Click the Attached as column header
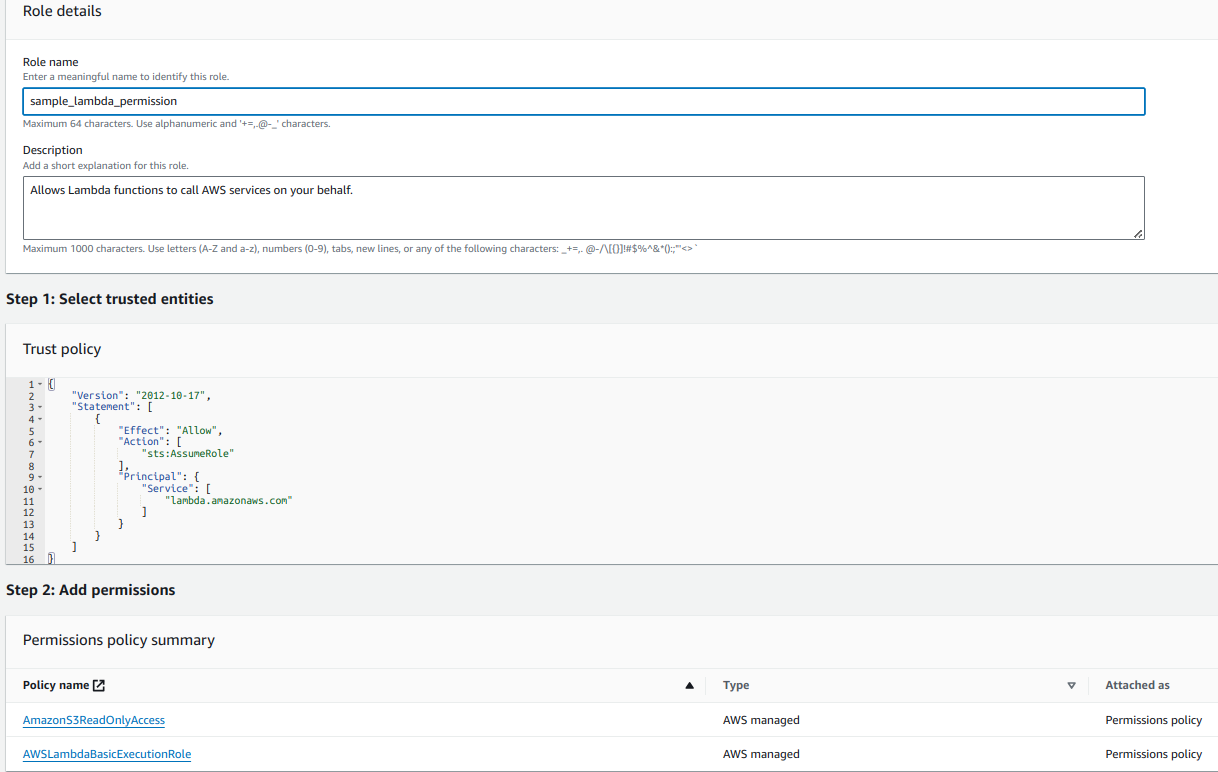This screenshot has height=772, width=1218. pos(1137,685)
